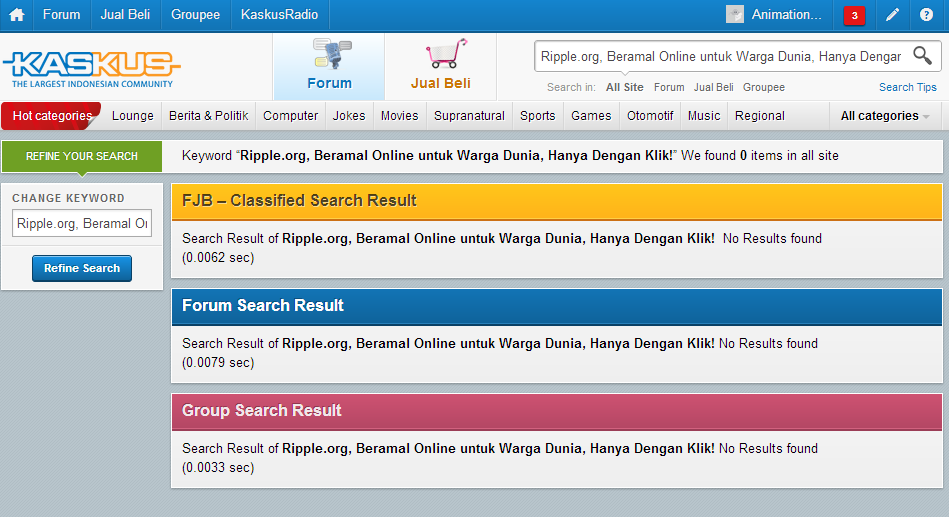
Task: Click the magnifying glass search icon
Action: coord(922,56)
